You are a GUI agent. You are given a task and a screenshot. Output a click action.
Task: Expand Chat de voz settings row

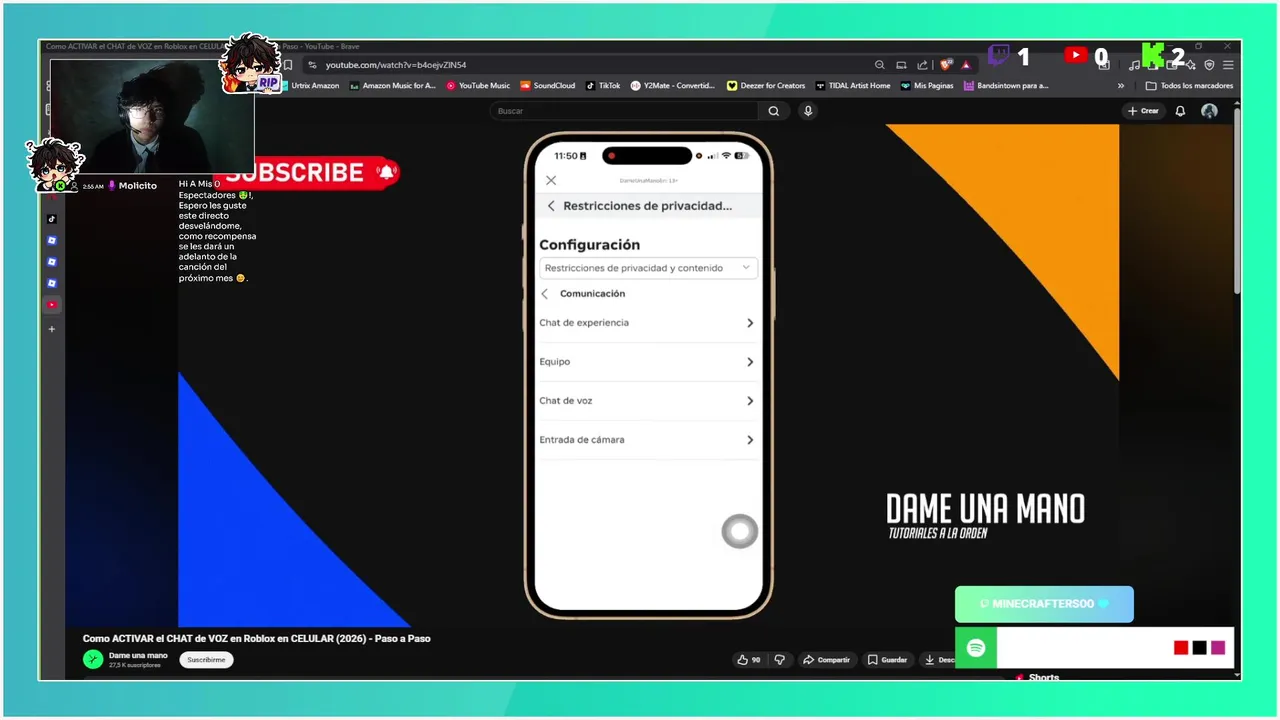point(648,401)
